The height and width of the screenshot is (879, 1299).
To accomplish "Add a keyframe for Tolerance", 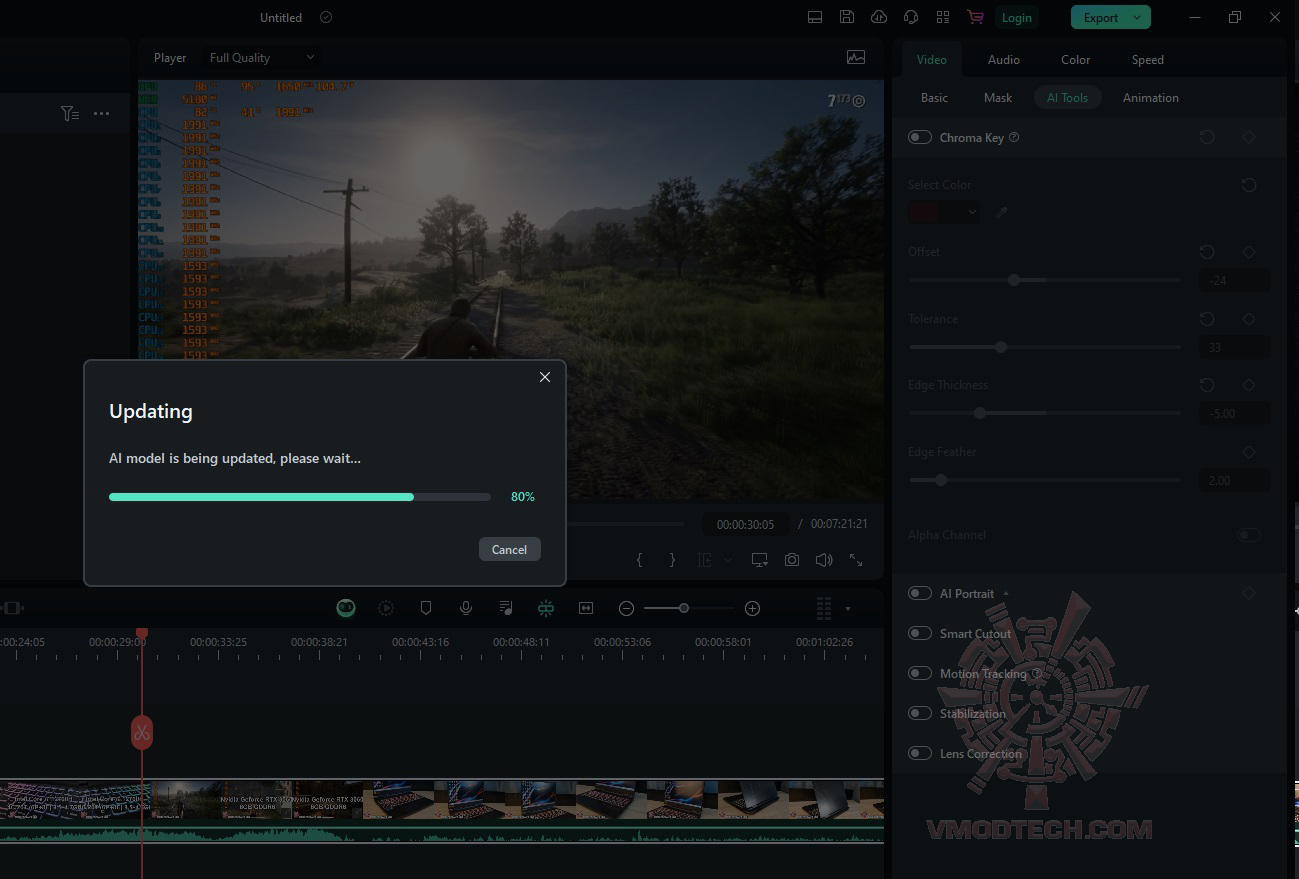I will [x=1249, y=319].
